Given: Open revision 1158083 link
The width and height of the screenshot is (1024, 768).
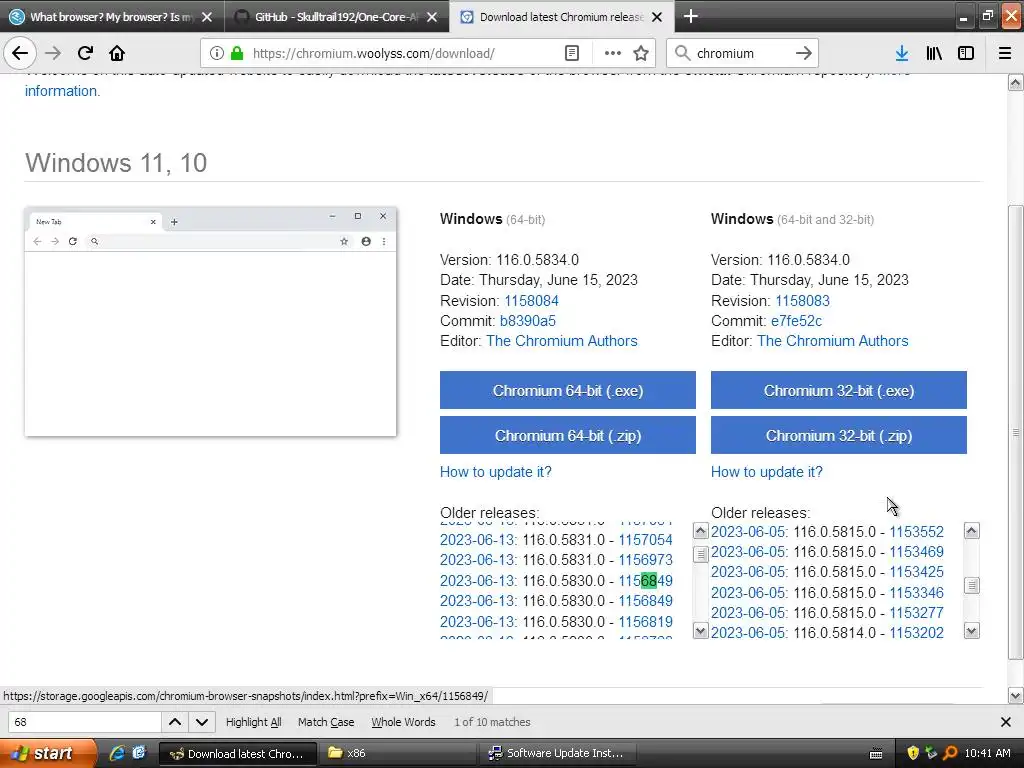Looking at the screenshot, I should (x=802, y=300).
